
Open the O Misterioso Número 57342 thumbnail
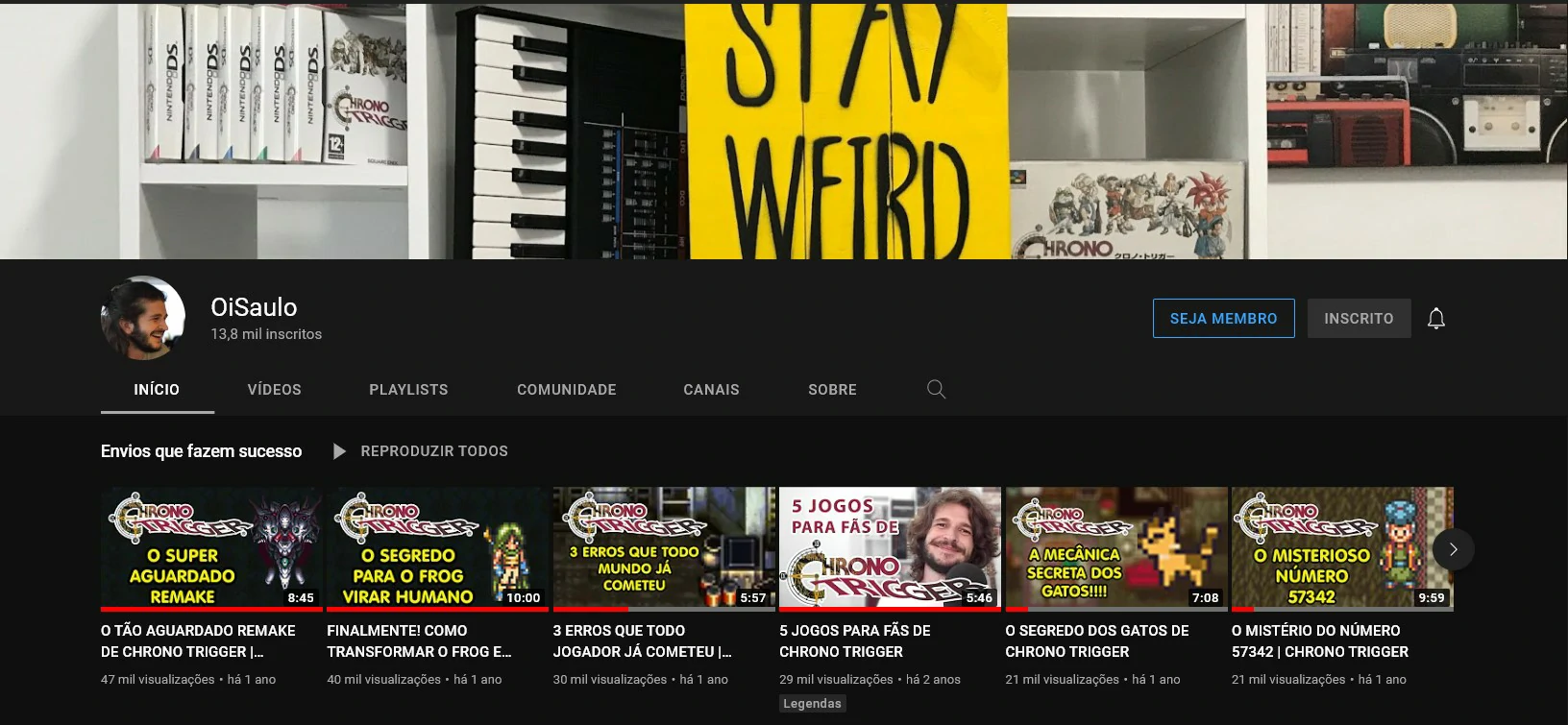pos(1342,548)
